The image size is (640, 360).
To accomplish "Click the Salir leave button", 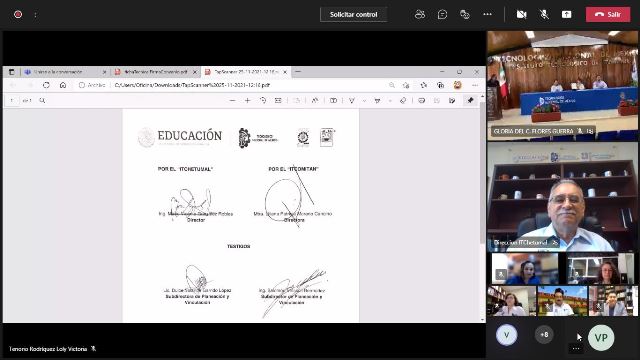I will pos(608,14).
